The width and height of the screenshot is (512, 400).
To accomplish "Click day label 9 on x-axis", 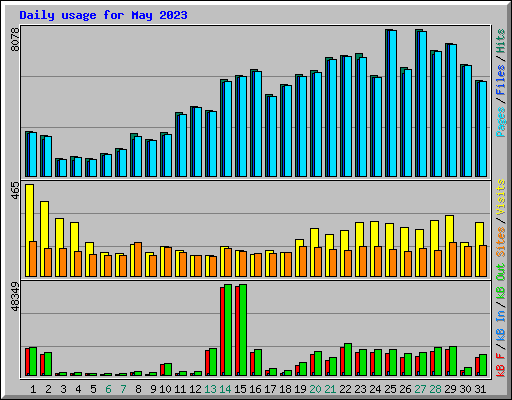I will [x=153, y=389].
